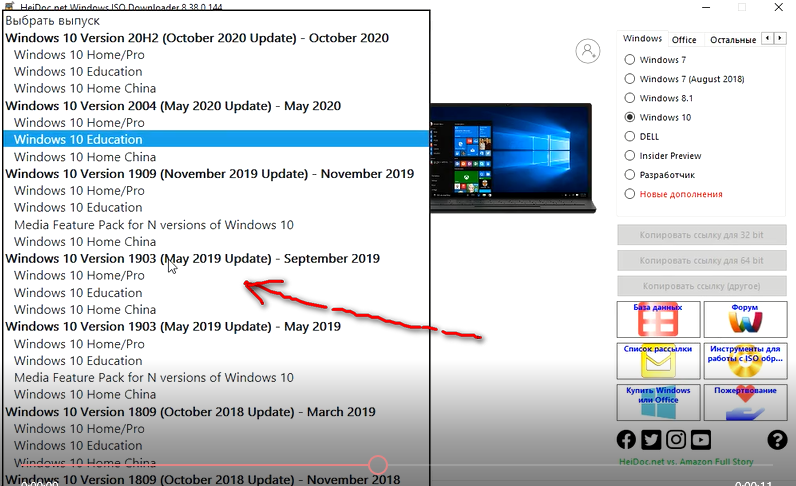Choose Windows 10 Home China under 2004
The height and width of the screenshot is (486, 796).
pyautogui.click(x=216, y=157)
